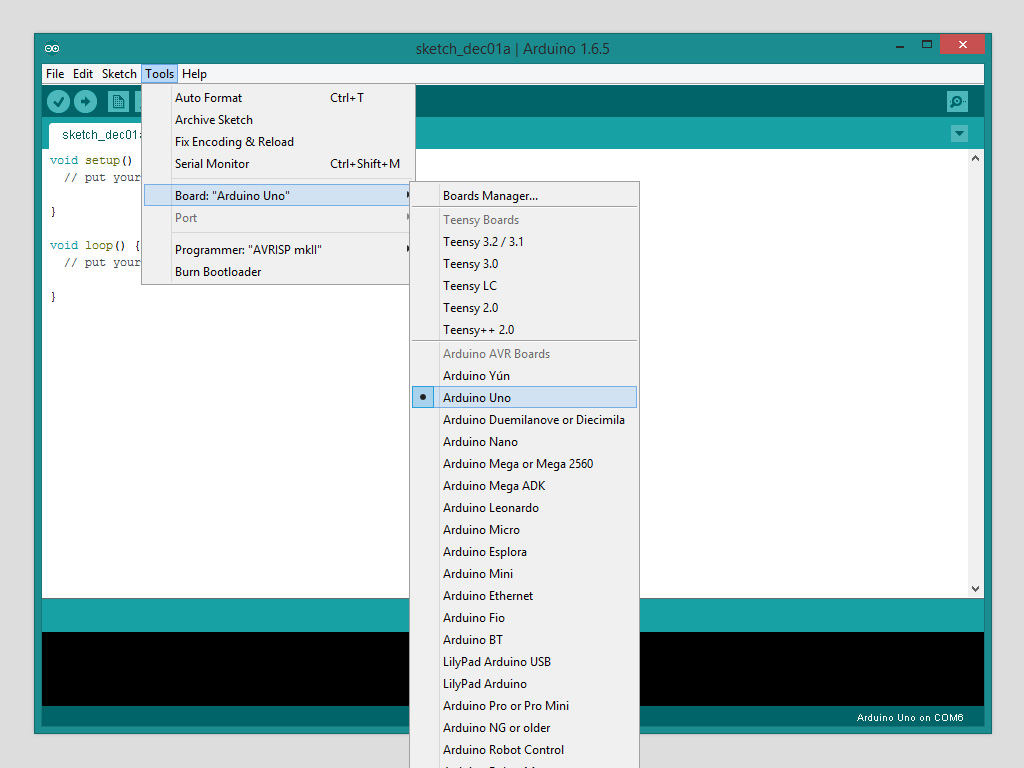Screen dimensions: 1024x768
Task: Choose Archive Sketch menu entry
Action: tap(278, 120)
